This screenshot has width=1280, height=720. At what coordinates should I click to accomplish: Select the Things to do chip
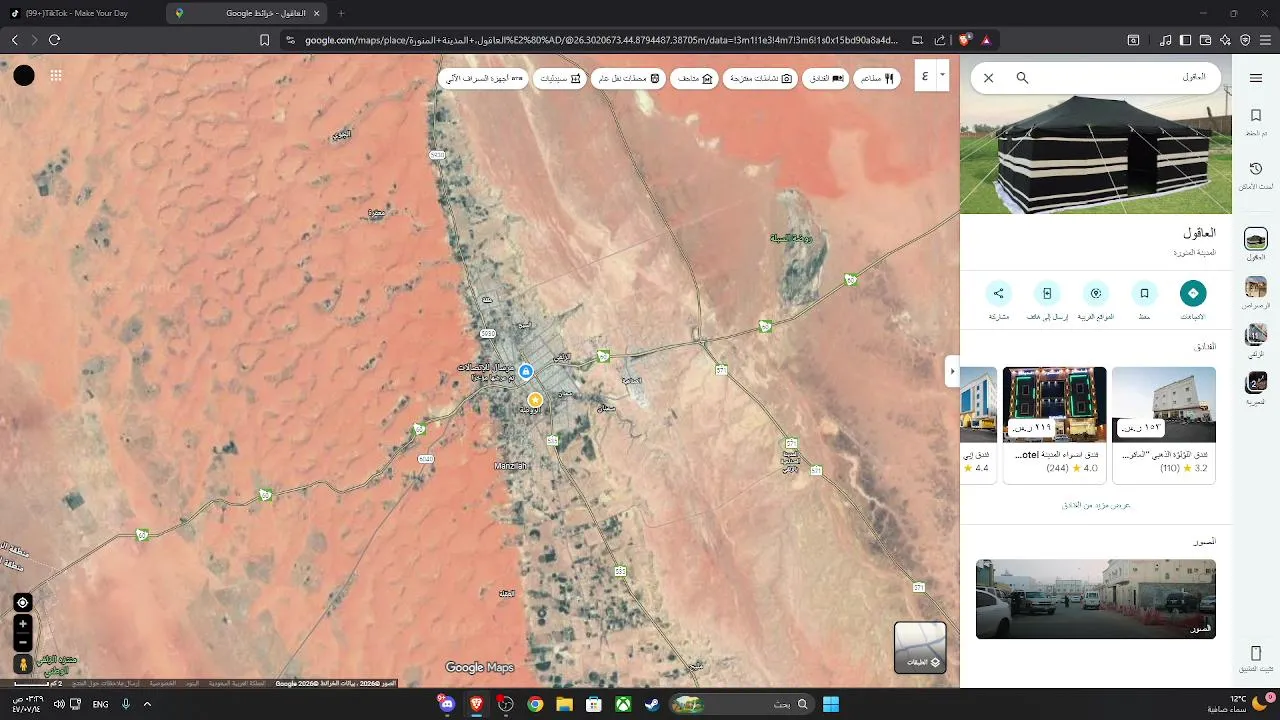pyautogui.click(x=760, y=78)
